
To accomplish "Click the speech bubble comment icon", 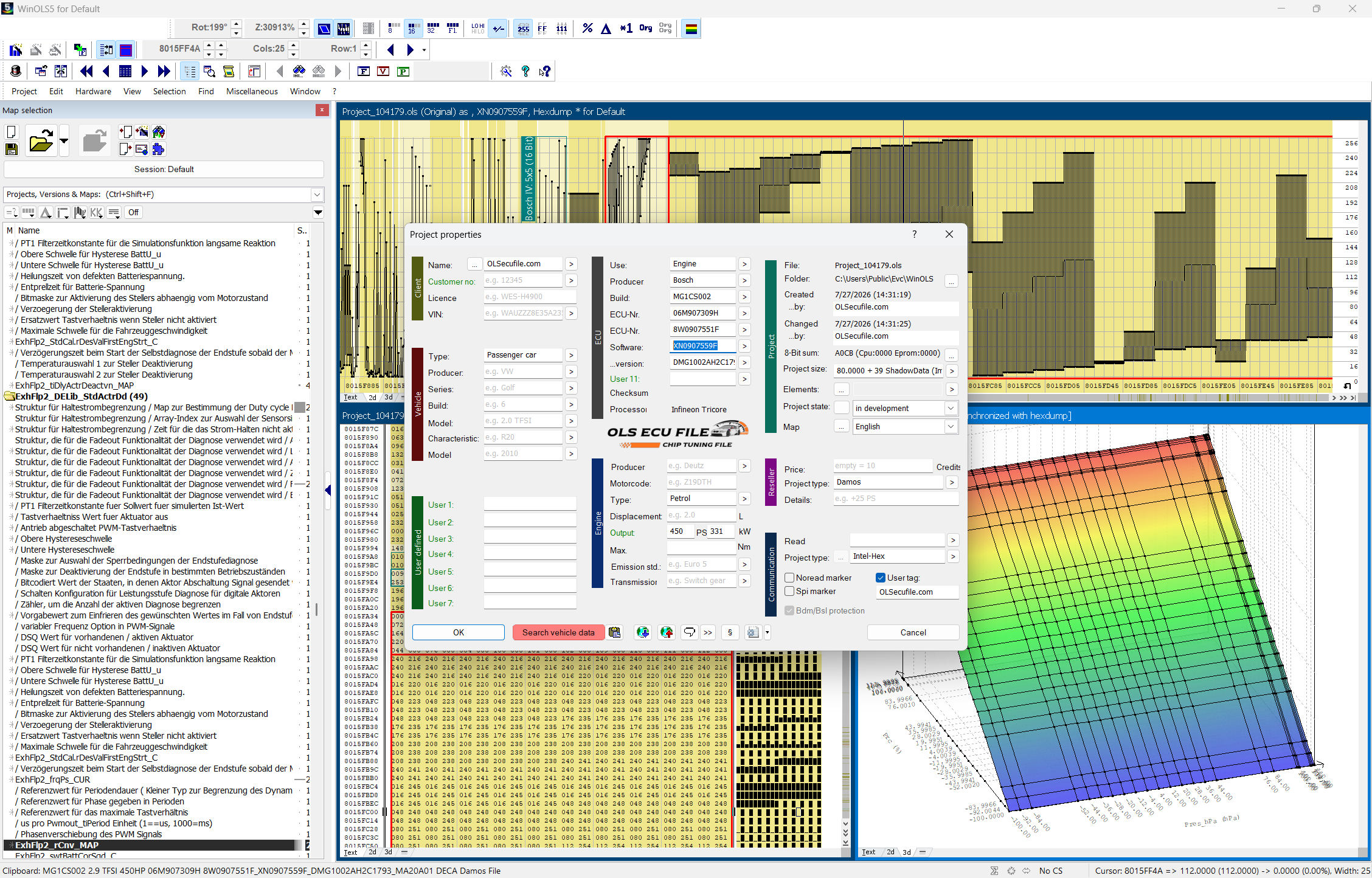I will tap(689, 632).
